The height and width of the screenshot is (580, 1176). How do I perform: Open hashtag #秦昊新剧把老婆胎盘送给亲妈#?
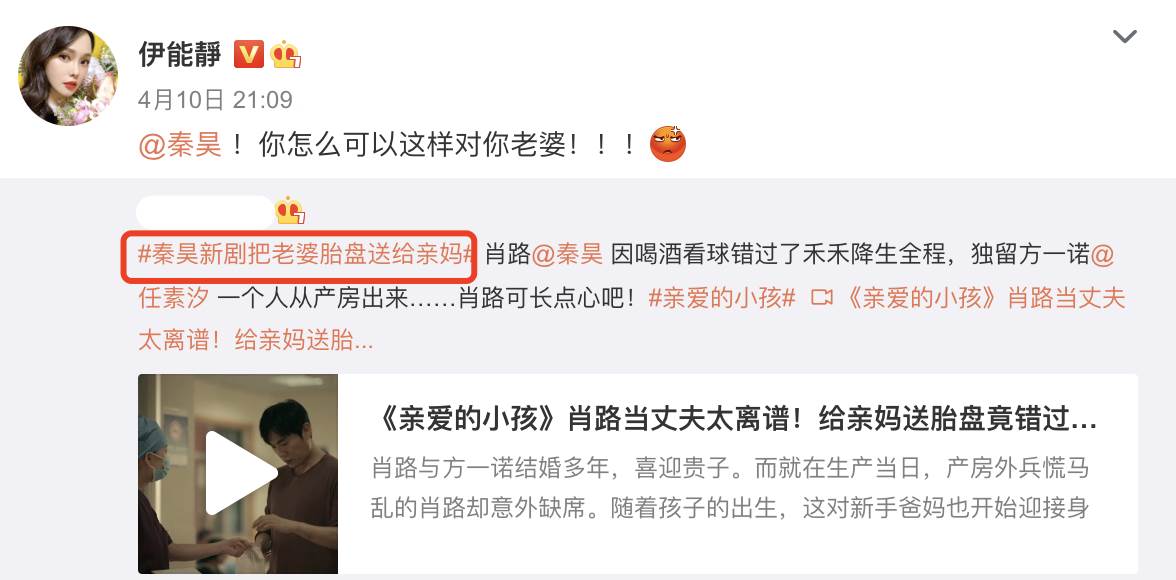(307, 254)
